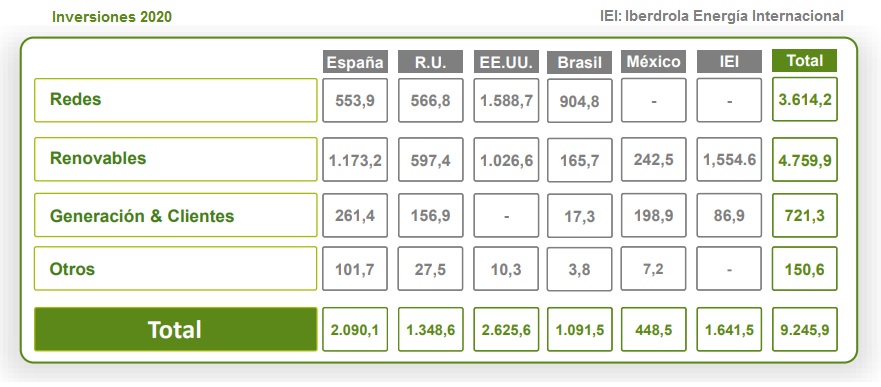Click the green Total row label
Viewport: 881px width, 387px height.
point(176,329)
